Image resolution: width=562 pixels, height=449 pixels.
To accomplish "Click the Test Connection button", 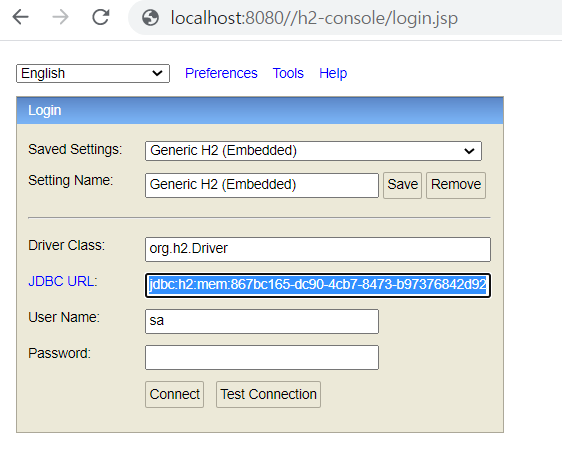I will tap(268, 395).
